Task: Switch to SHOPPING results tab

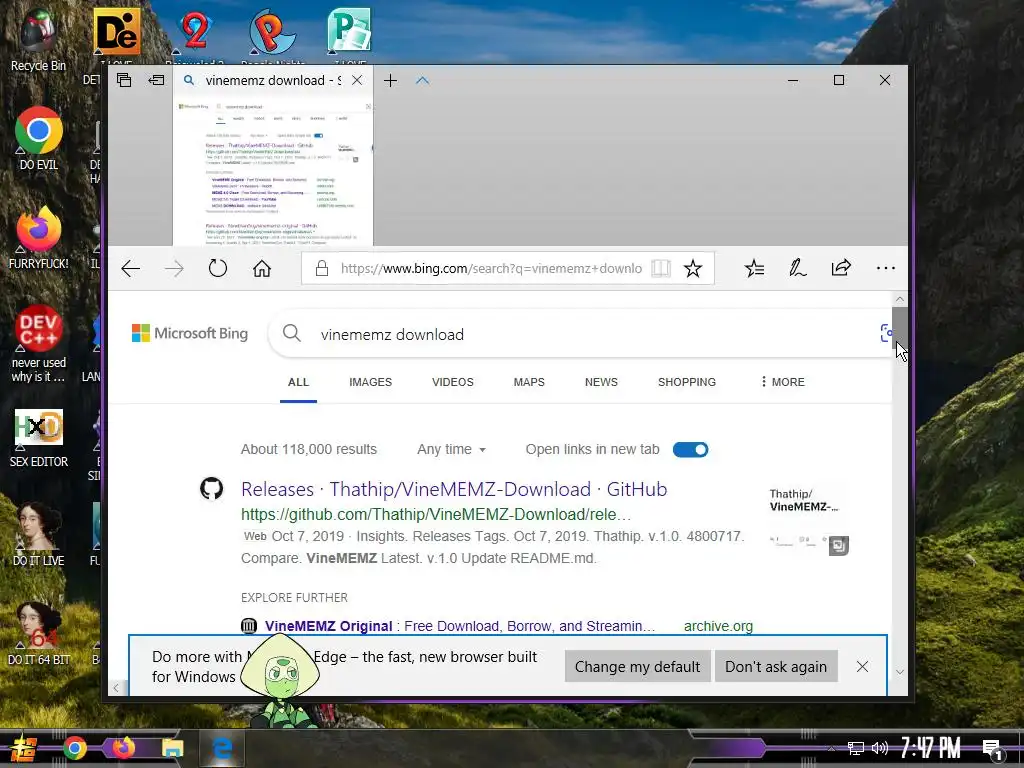Action: pos(686,382)
